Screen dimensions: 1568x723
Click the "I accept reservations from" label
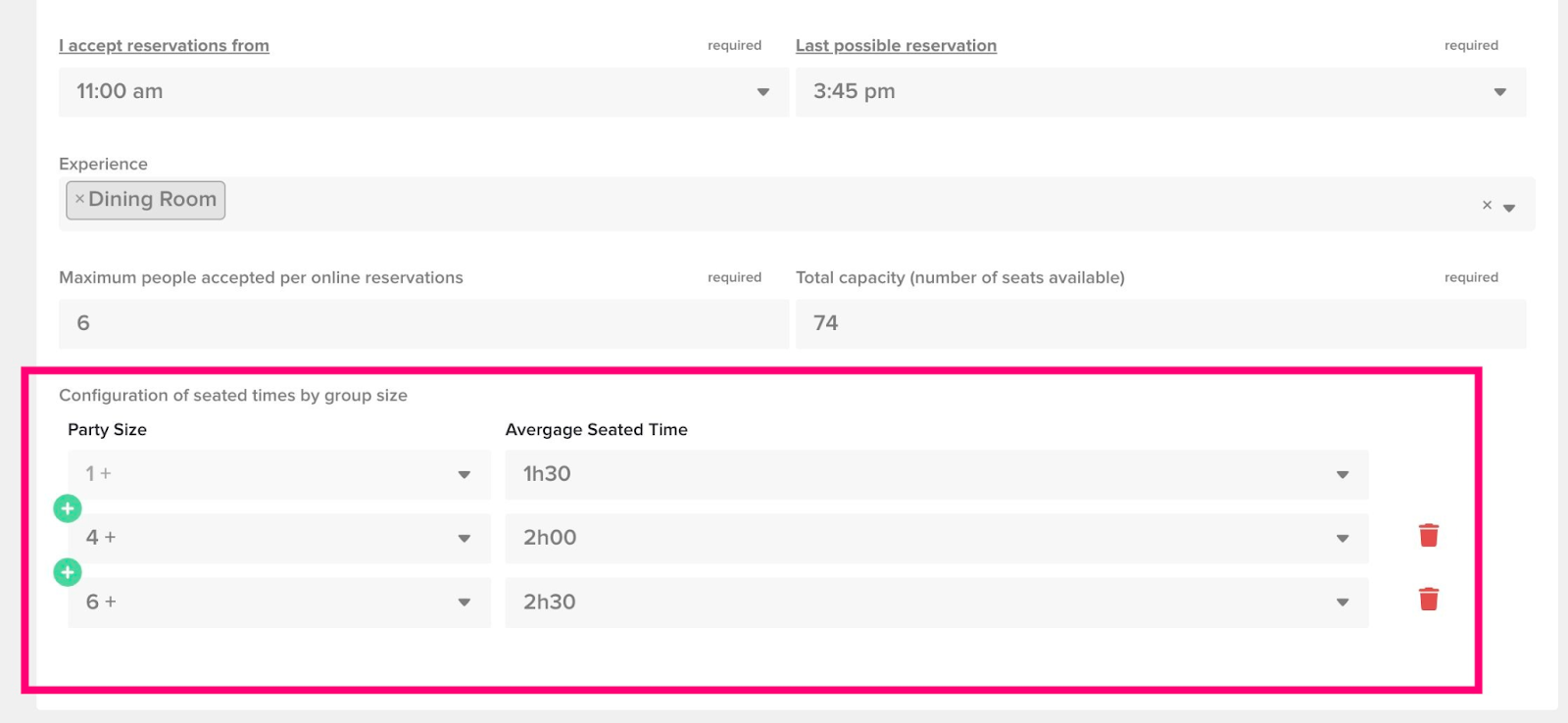164,46
